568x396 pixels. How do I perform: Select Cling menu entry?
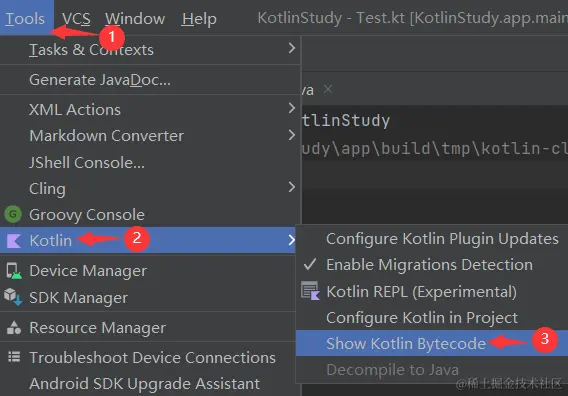point(150,188)
